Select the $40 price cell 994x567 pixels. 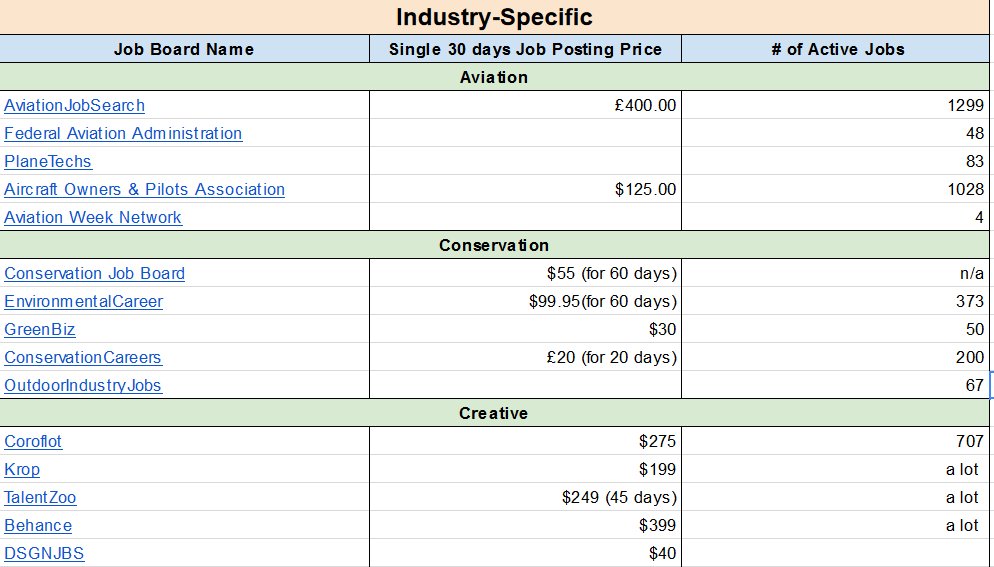pyautogui.click(x=526, y=553)
